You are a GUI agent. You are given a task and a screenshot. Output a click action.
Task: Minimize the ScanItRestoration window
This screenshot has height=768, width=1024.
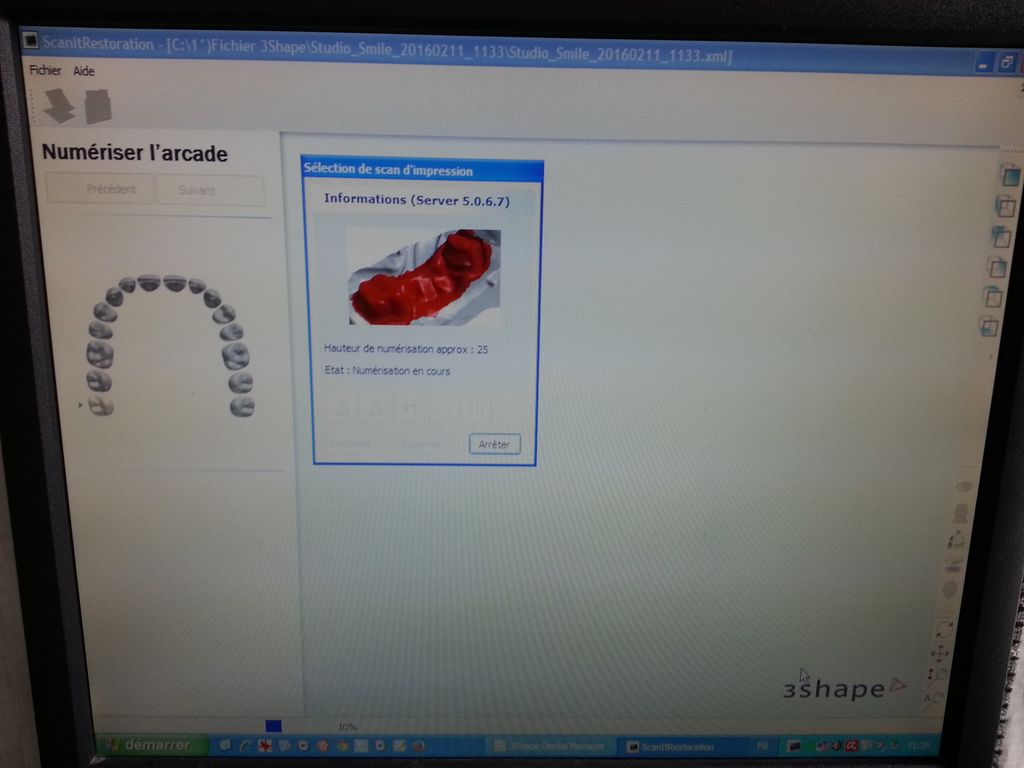click(x=984, y=64)
